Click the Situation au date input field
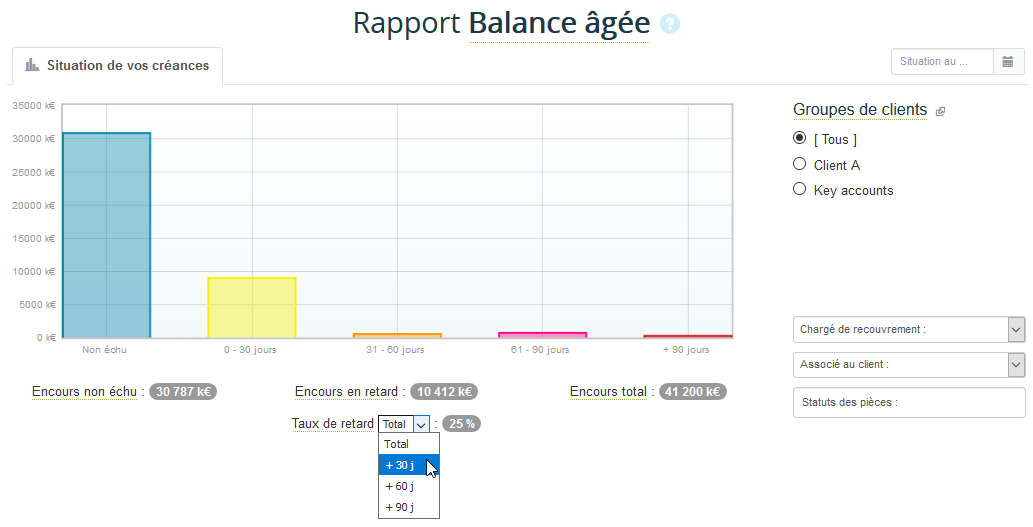This screenshot has width=1033, height=527. coord(941,62)
